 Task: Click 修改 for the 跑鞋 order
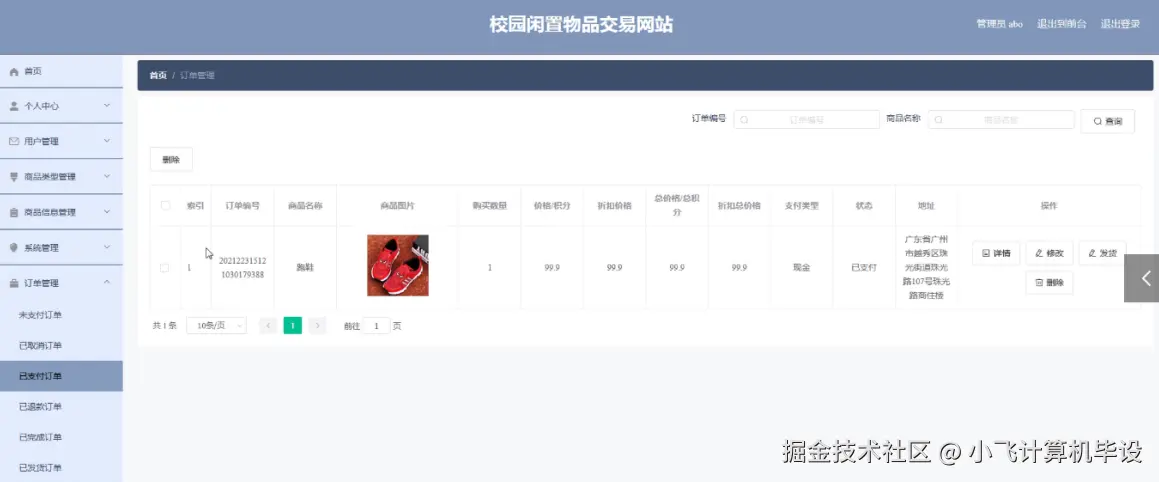point(1049,254)
